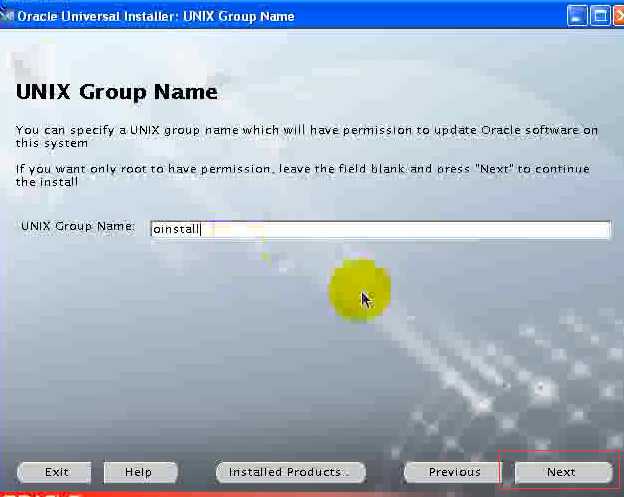Minimize the installer window

(577, 16)
